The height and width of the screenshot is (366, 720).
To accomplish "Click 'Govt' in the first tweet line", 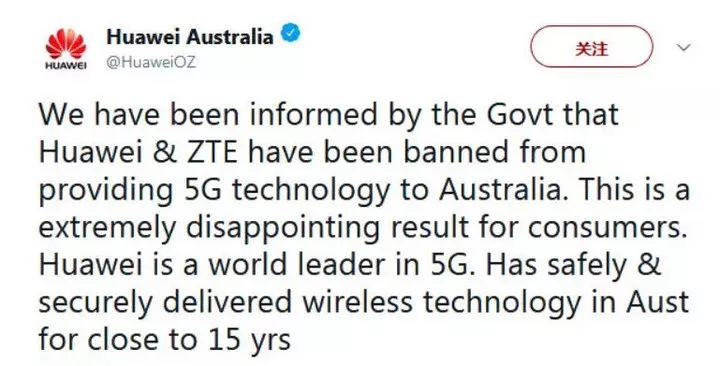I will [x=519, y=114].
